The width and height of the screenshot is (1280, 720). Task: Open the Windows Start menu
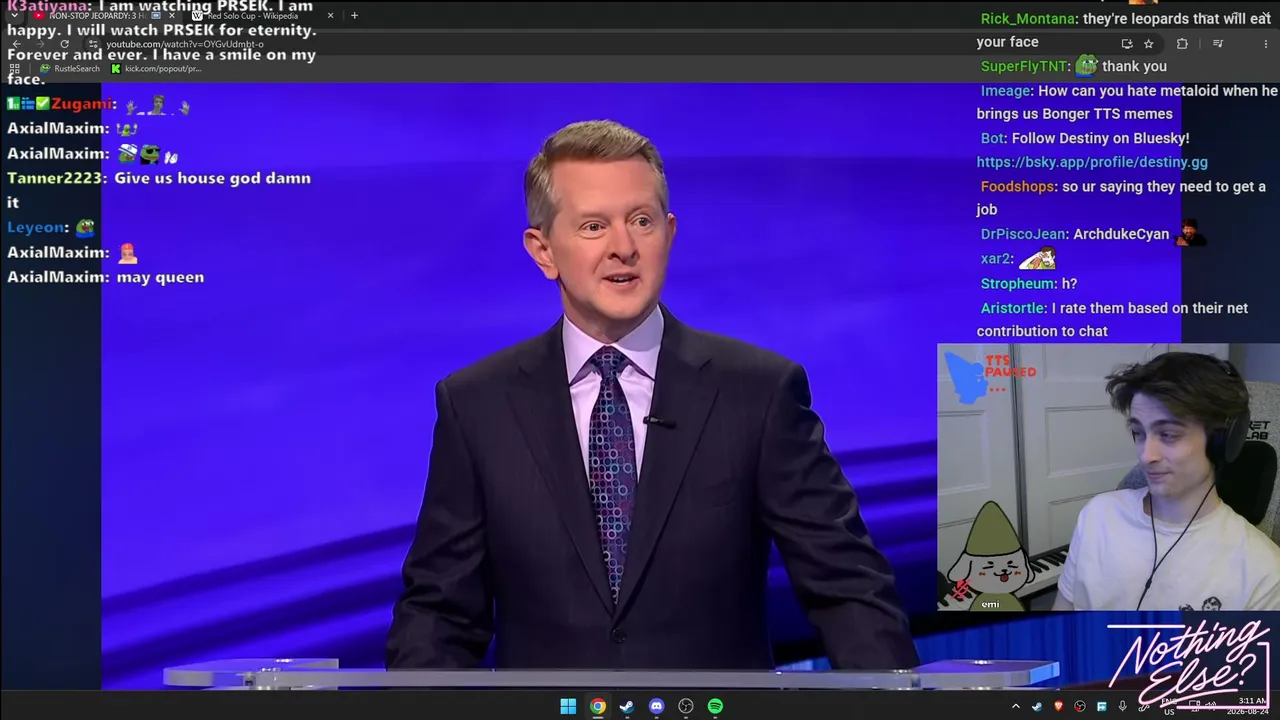point(568,706)
